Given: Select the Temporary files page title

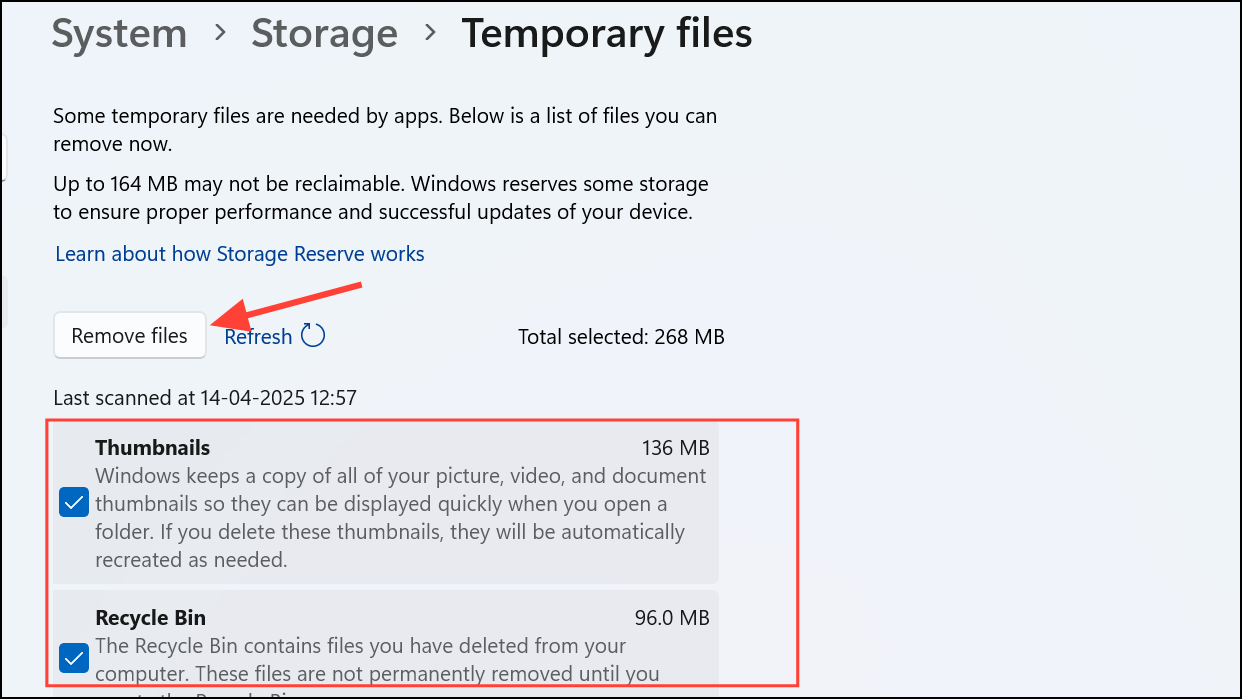Looking at the screenshot, I should point(606,33).
